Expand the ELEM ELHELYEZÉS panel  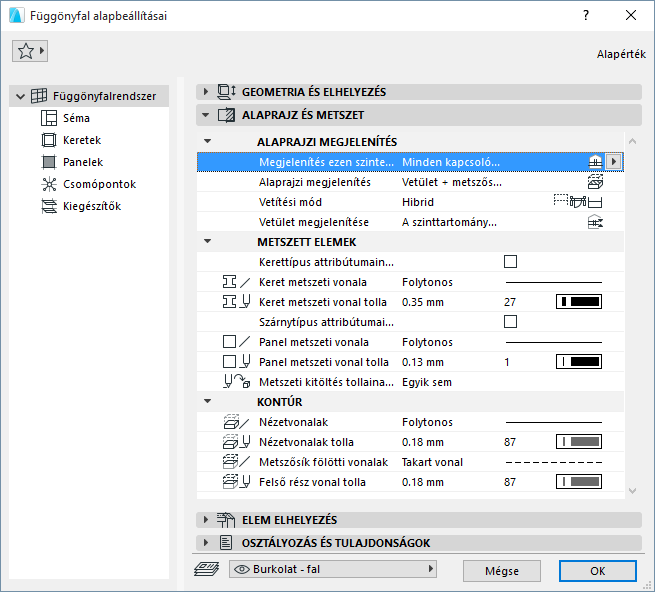(205, 520)
